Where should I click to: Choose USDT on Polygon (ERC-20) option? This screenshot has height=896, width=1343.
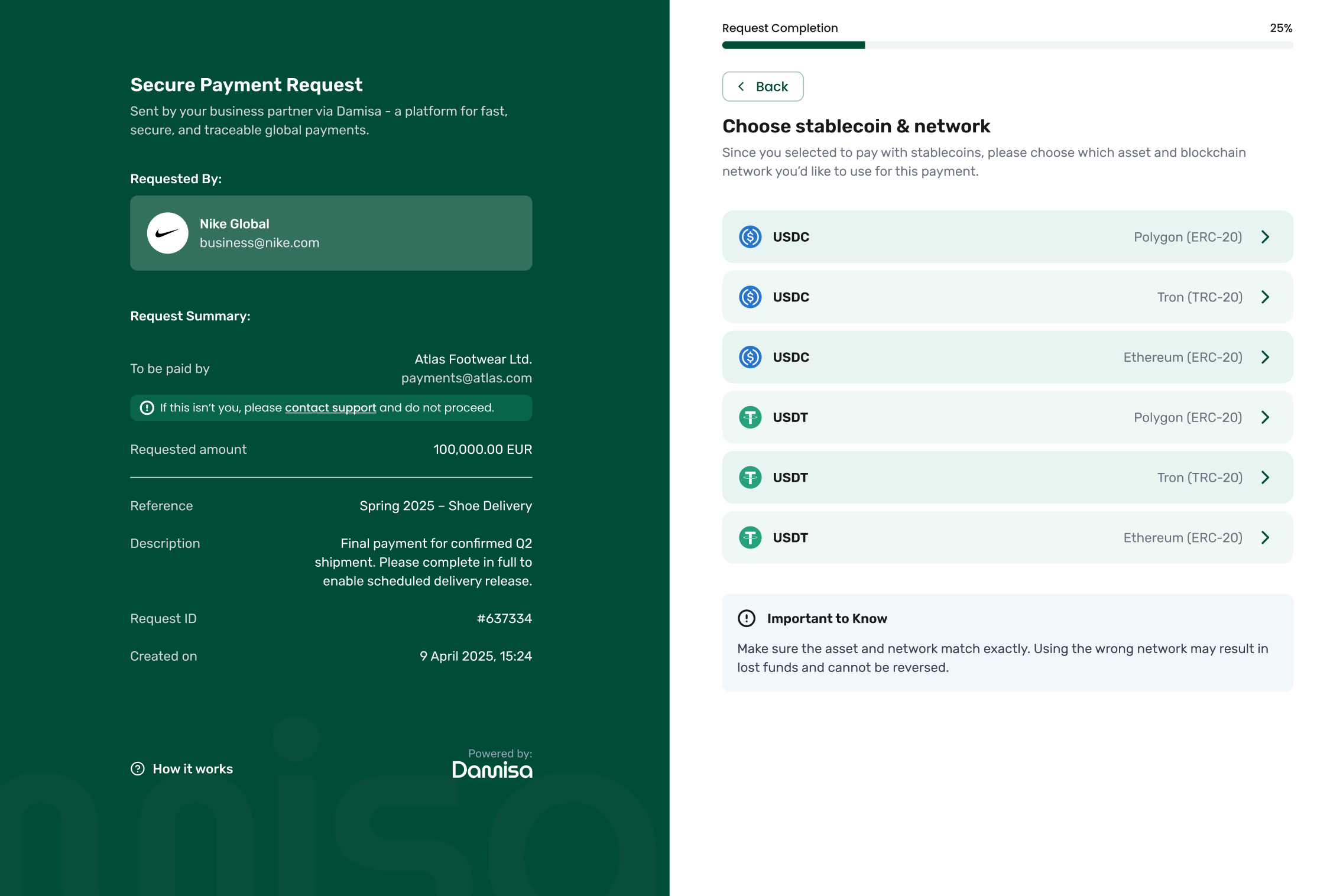click(1007, 418)
